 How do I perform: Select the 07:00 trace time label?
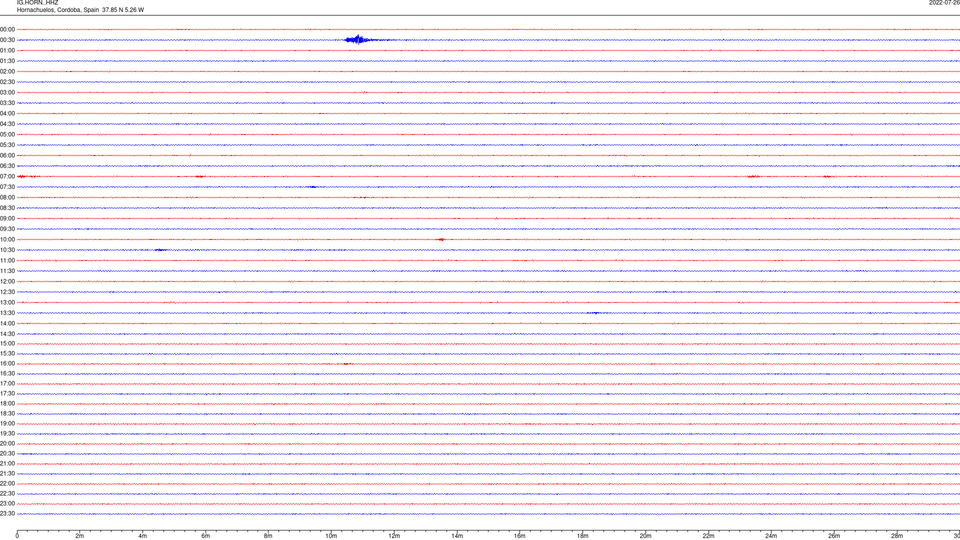7,176
